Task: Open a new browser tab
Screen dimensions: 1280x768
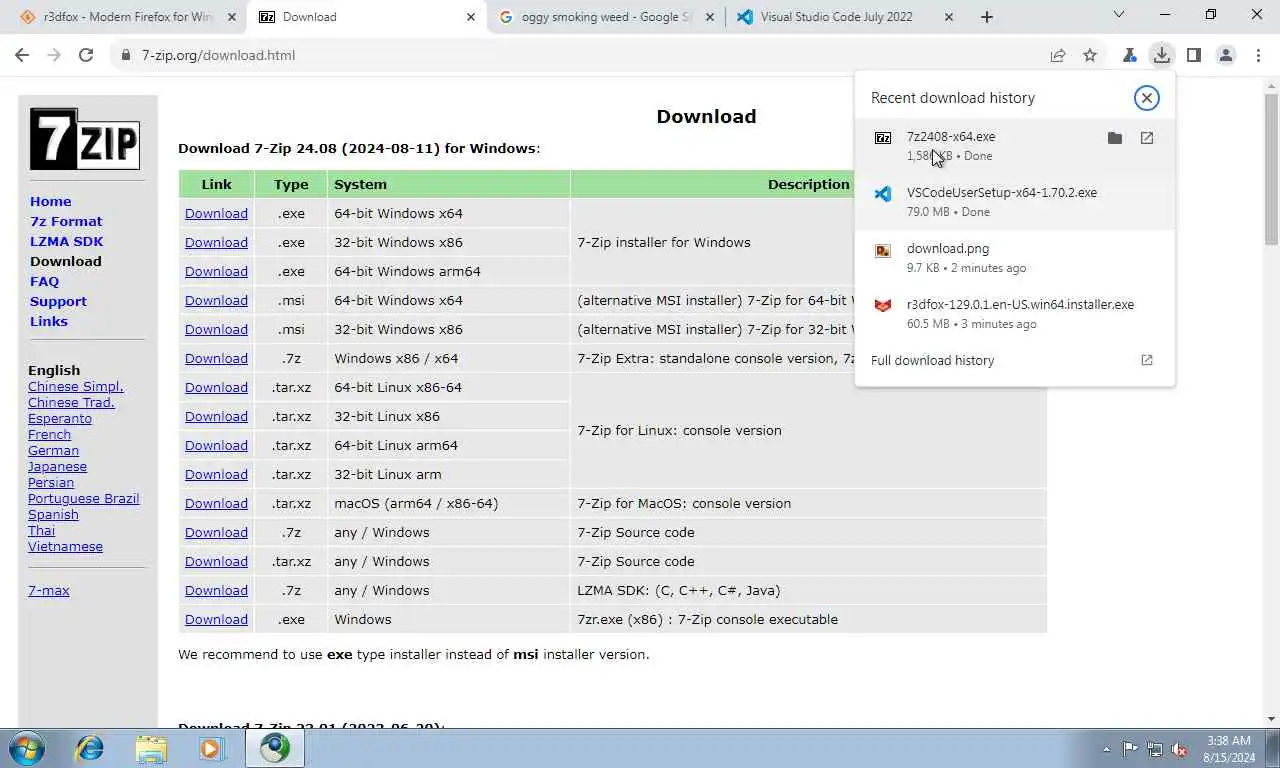Action: [x=987, y=17]
